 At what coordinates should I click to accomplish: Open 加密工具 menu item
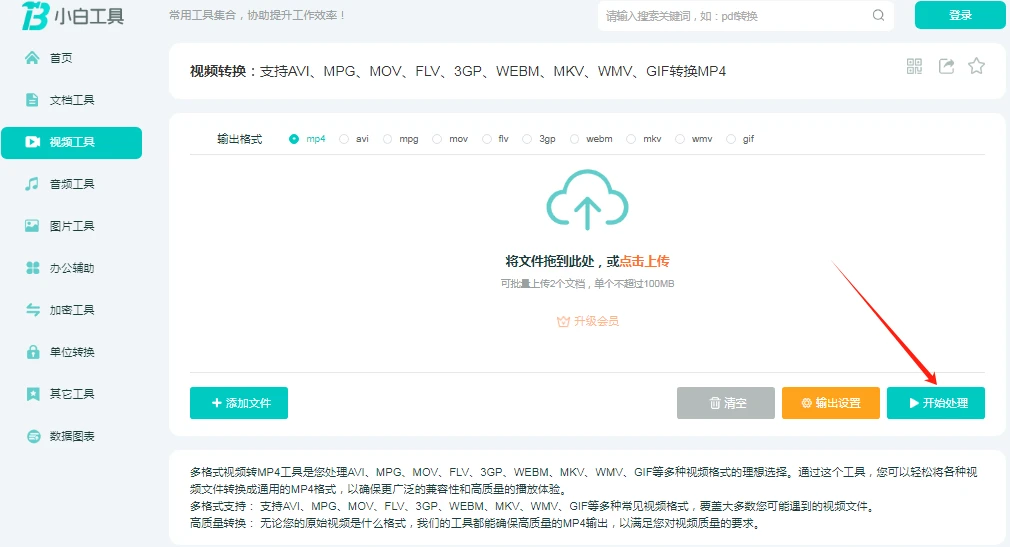(71, 310)
